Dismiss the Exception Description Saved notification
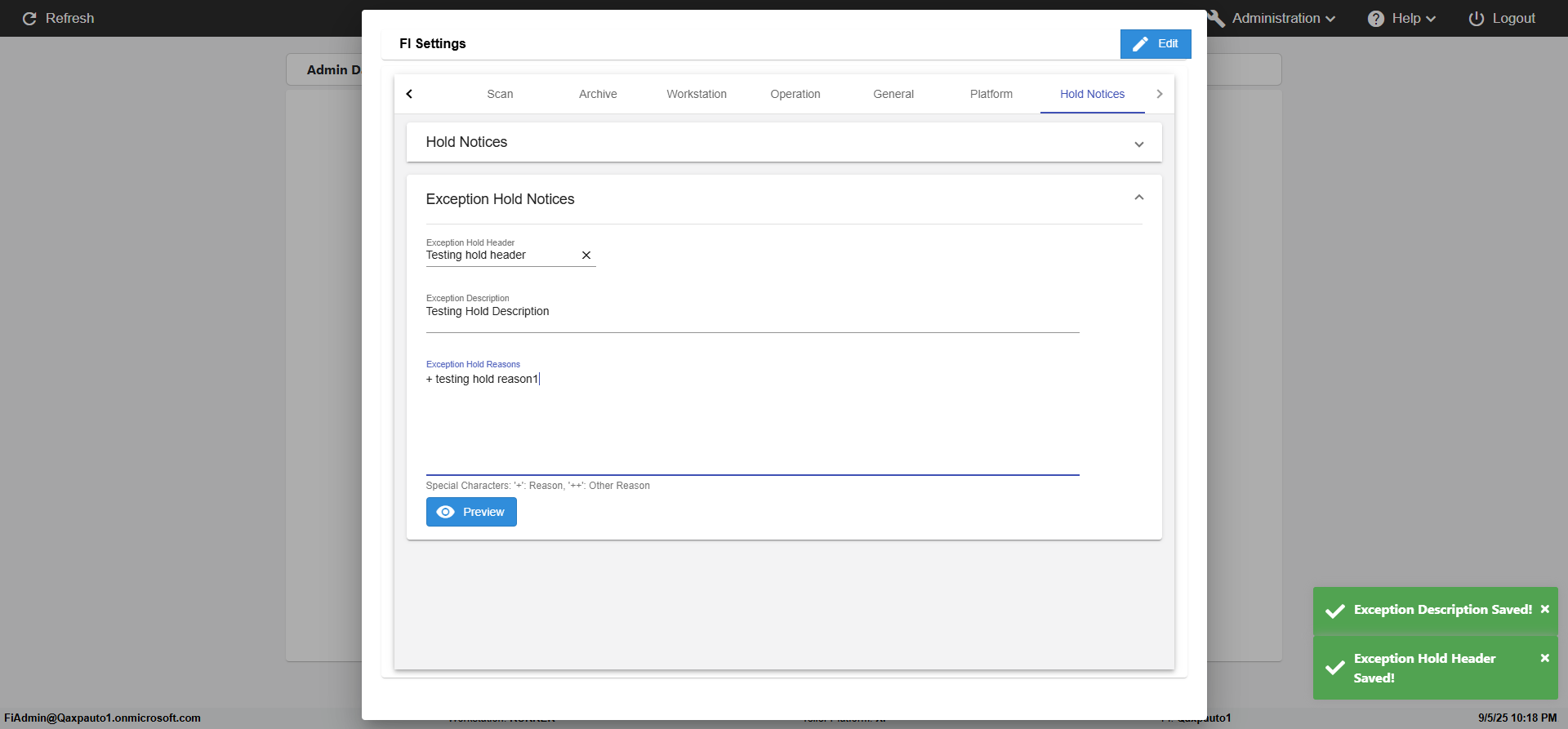 tap(1545, 609)
